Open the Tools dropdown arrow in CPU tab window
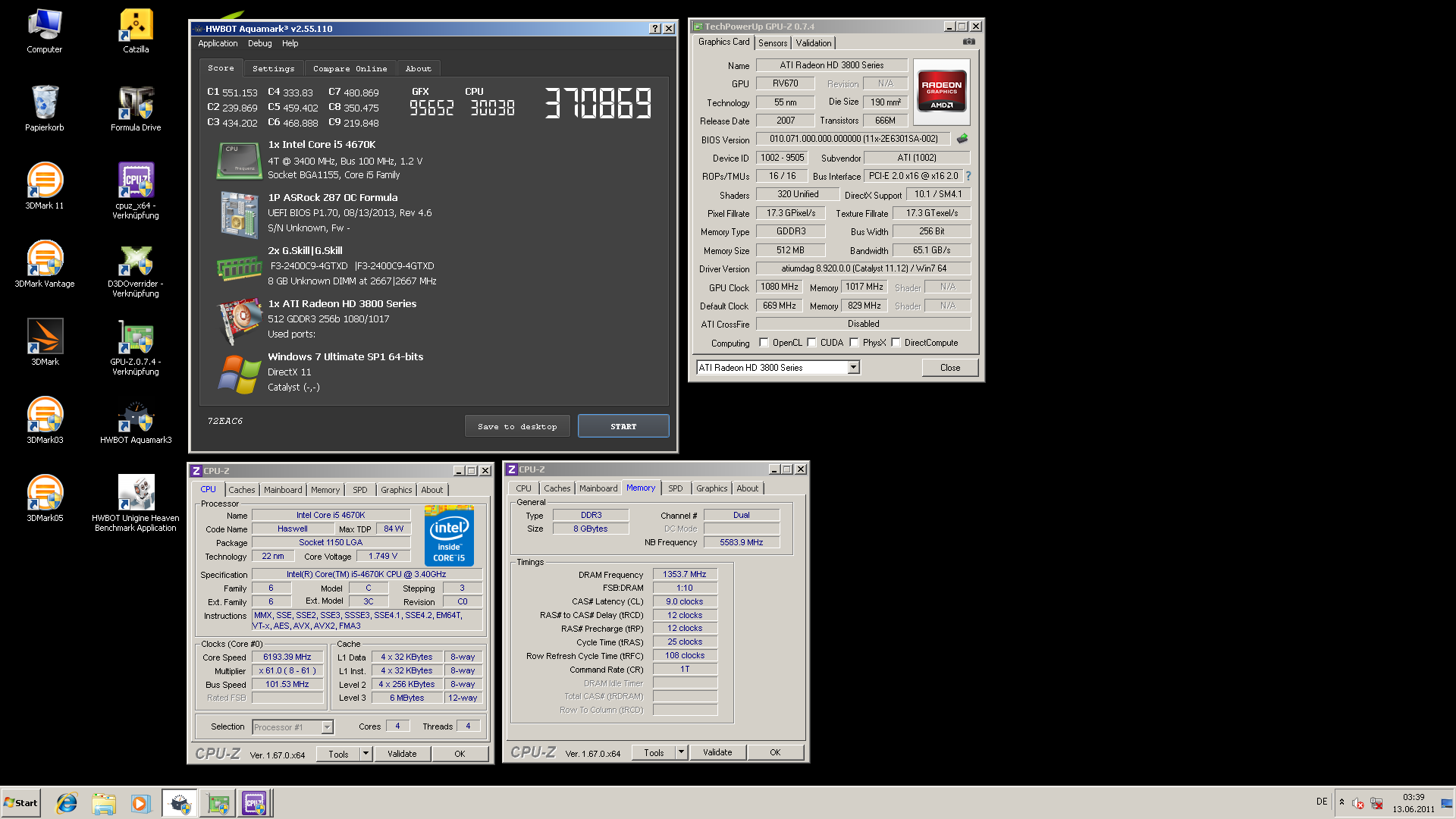Image resolution: width=1456 pixels, height=819 pixels. click(366, 754)
